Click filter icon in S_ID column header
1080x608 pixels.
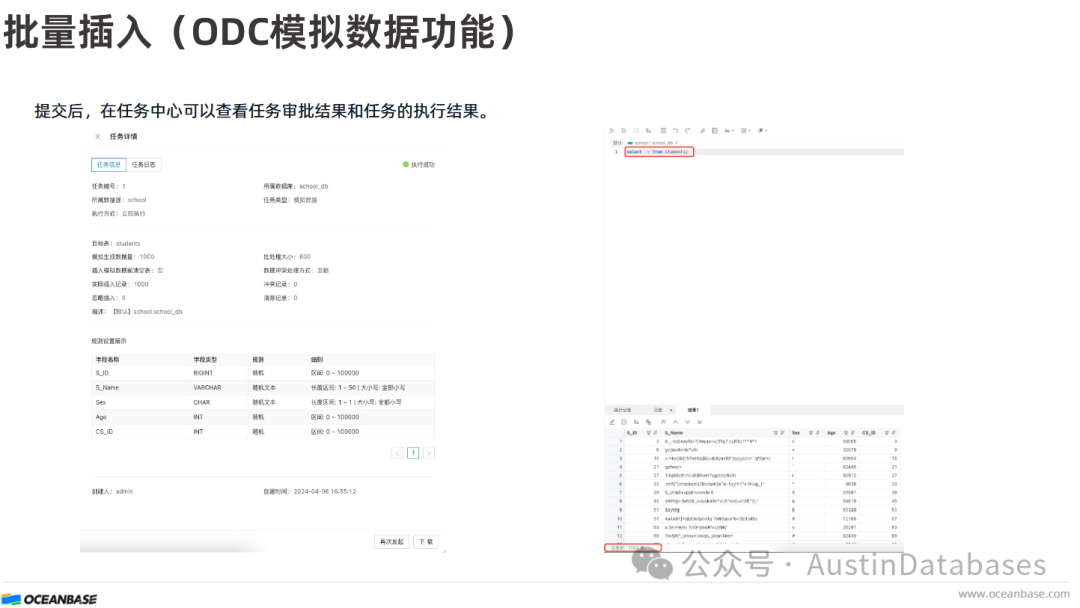coord(648,433)
